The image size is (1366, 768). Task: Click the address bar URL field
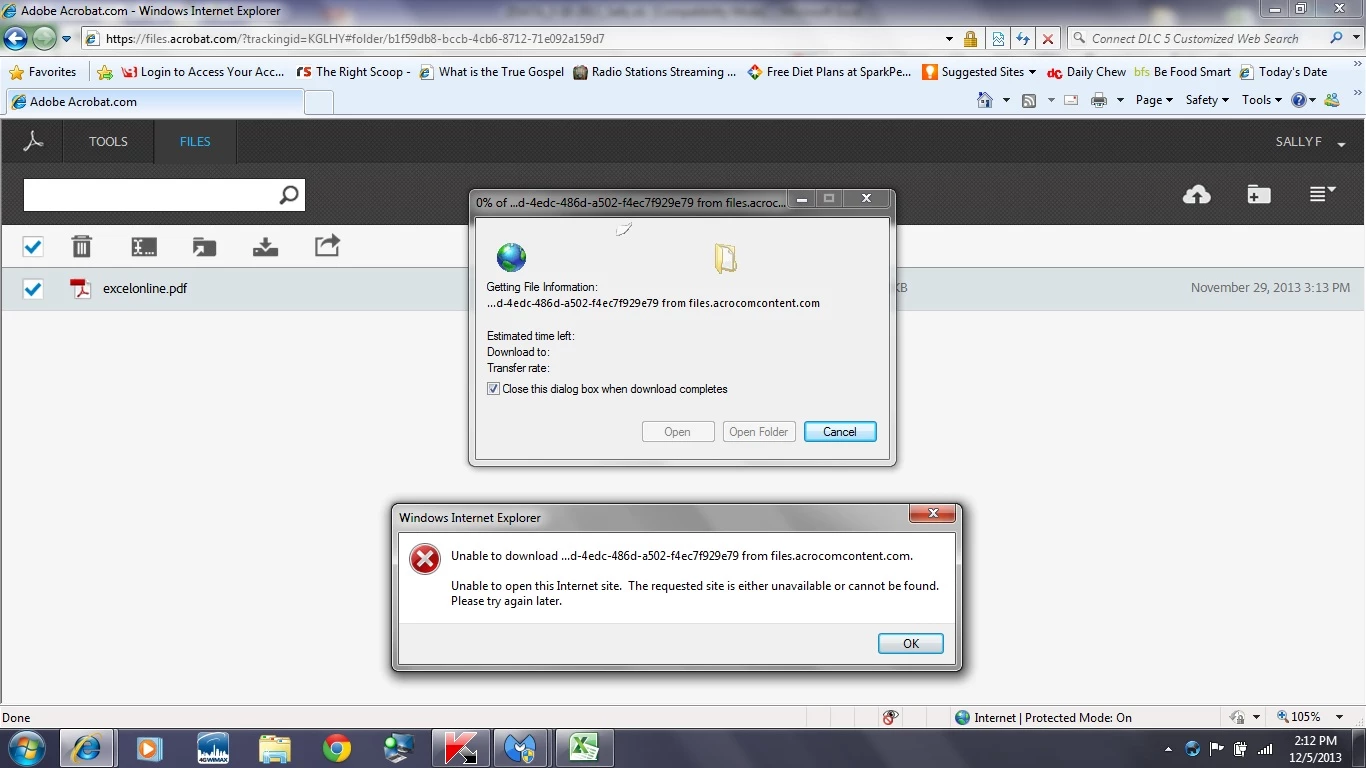pos(510,39)
